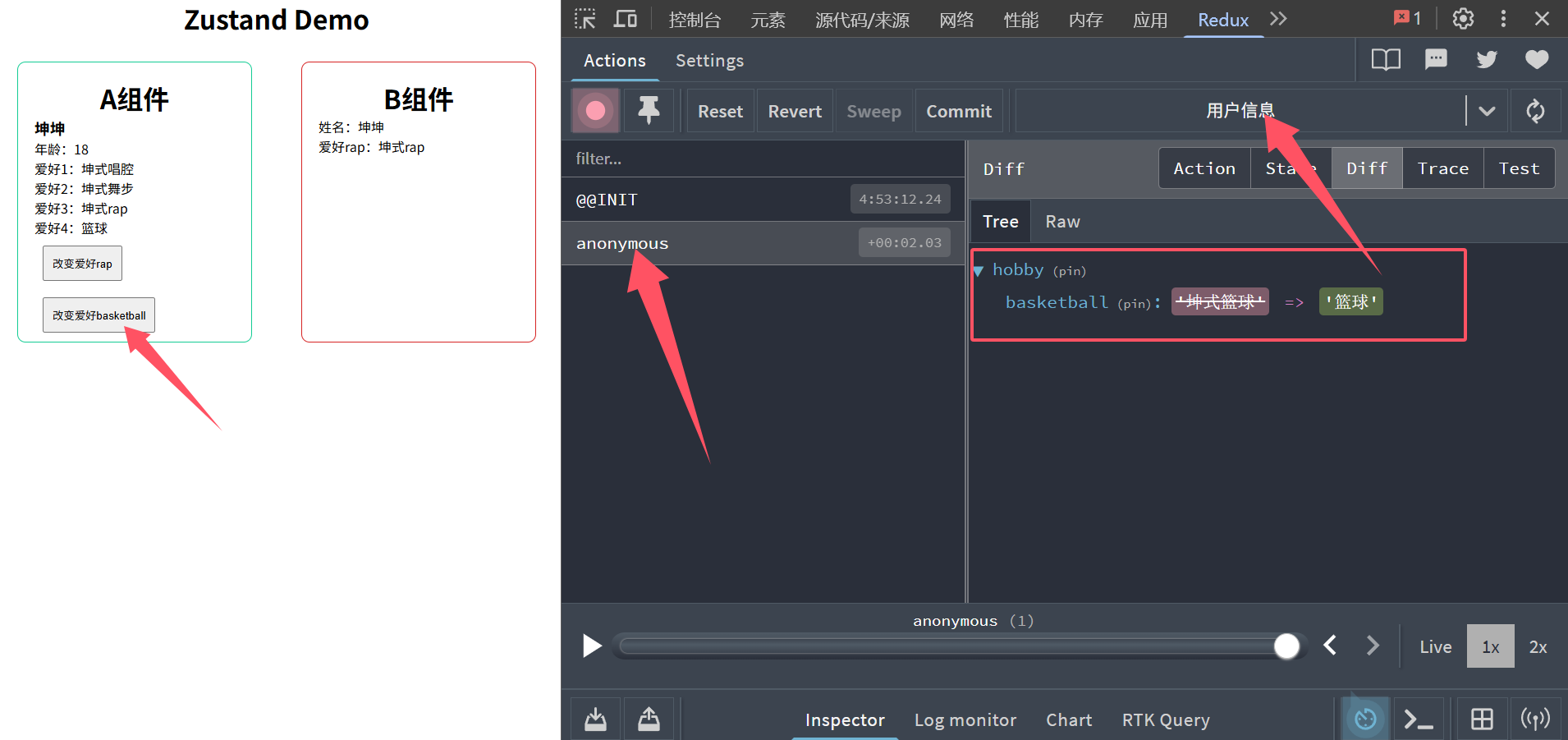The width and height of the screenshot is (1568, 740).
Task: Click the Commit button
Action: coord(959,111)
